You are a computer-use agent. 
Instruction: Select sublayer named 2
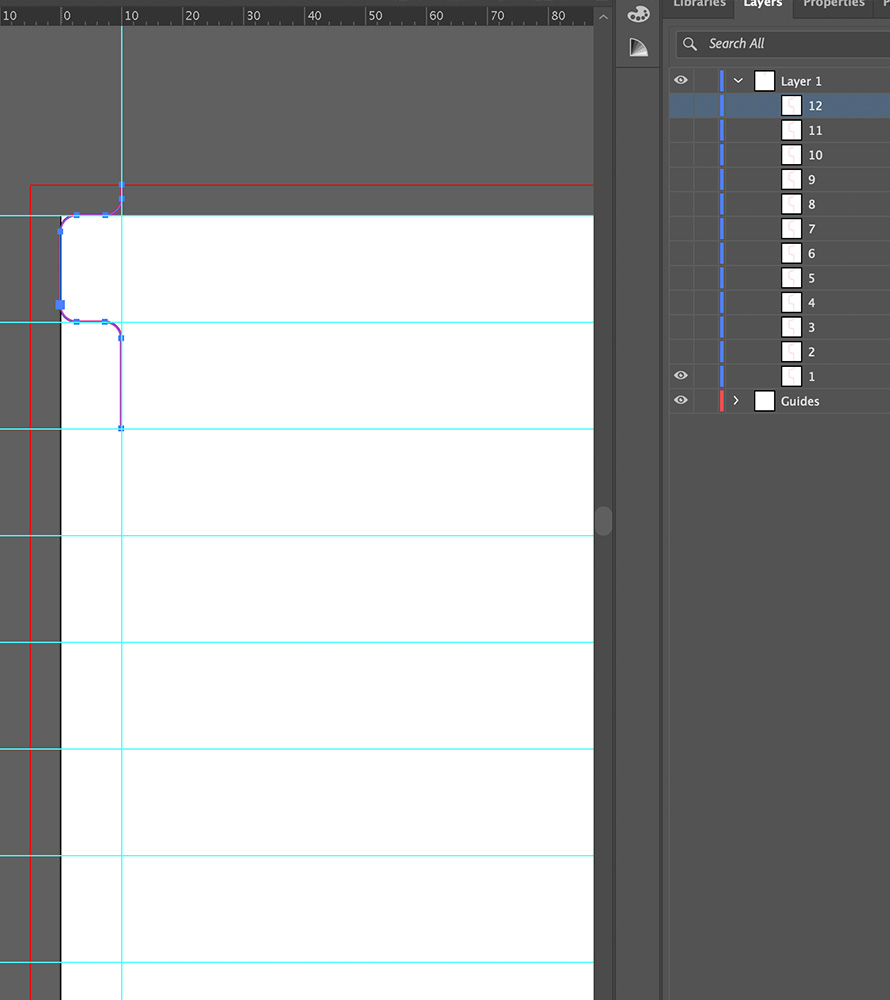pyautogui.click(x=812, y=352)
